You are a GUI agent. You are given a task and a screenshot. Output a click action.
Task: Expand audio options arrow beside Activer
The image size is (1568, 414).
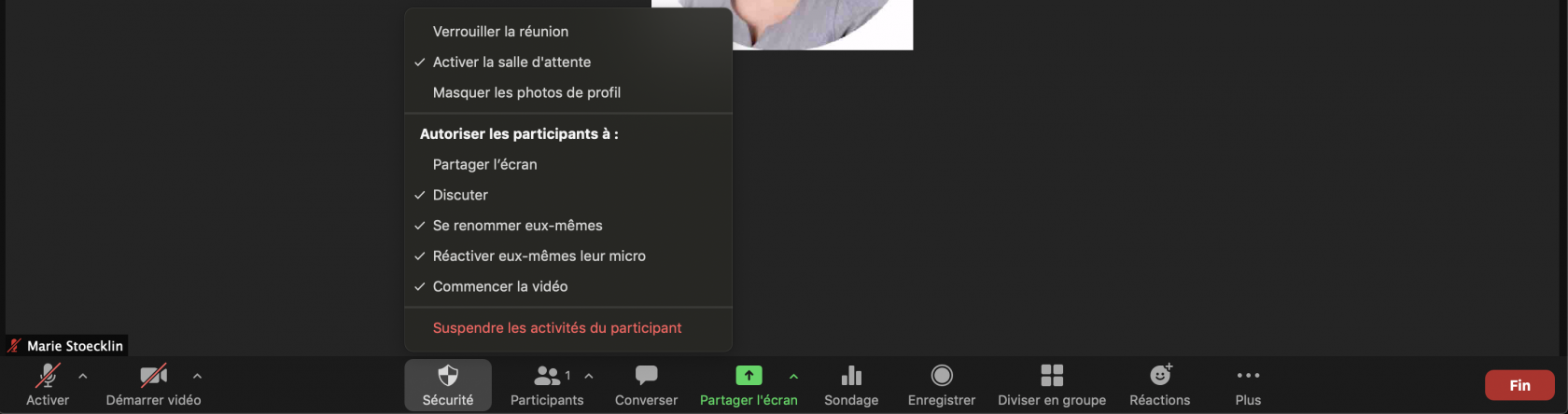coord(83,376)
